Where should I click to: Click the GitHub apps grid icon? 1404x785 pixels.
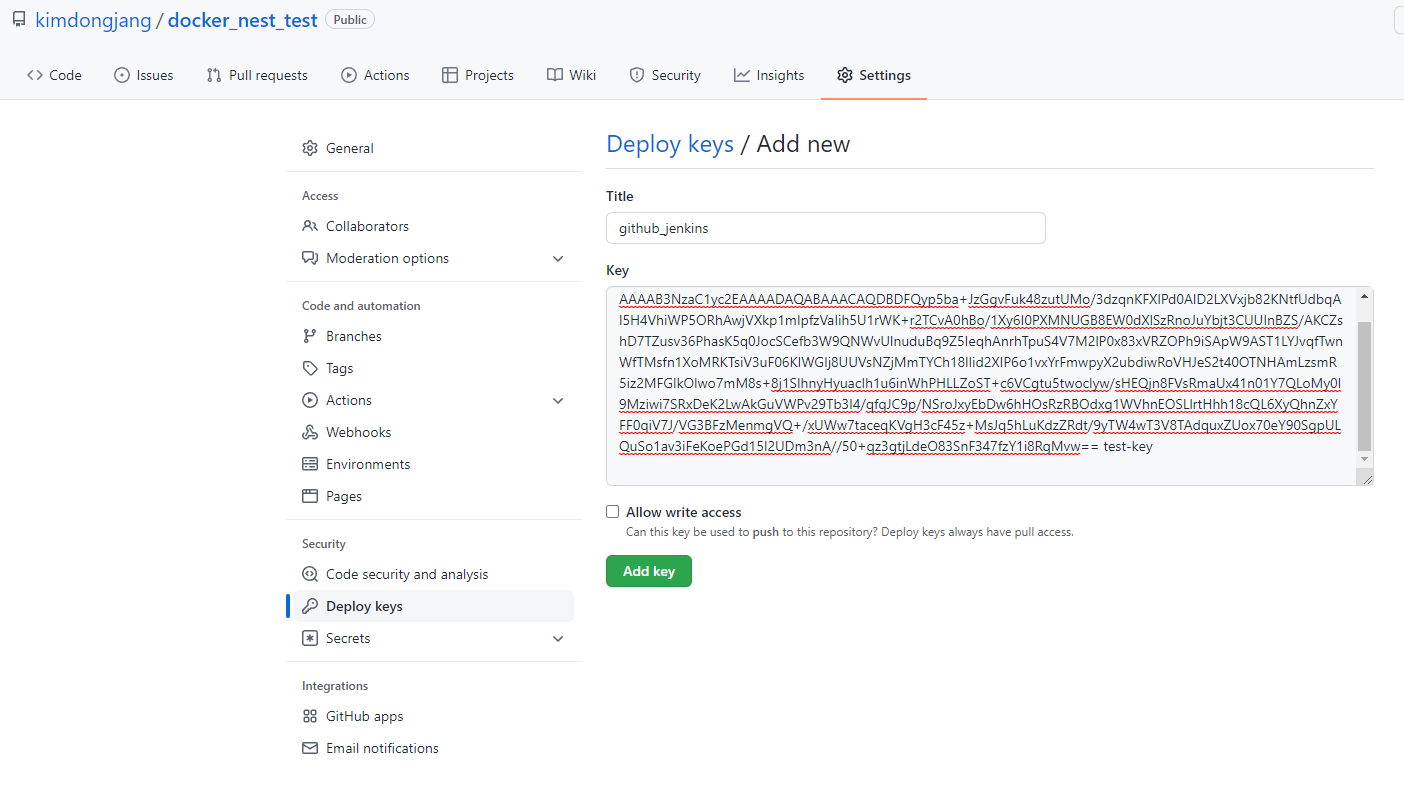tap(310, 716)
